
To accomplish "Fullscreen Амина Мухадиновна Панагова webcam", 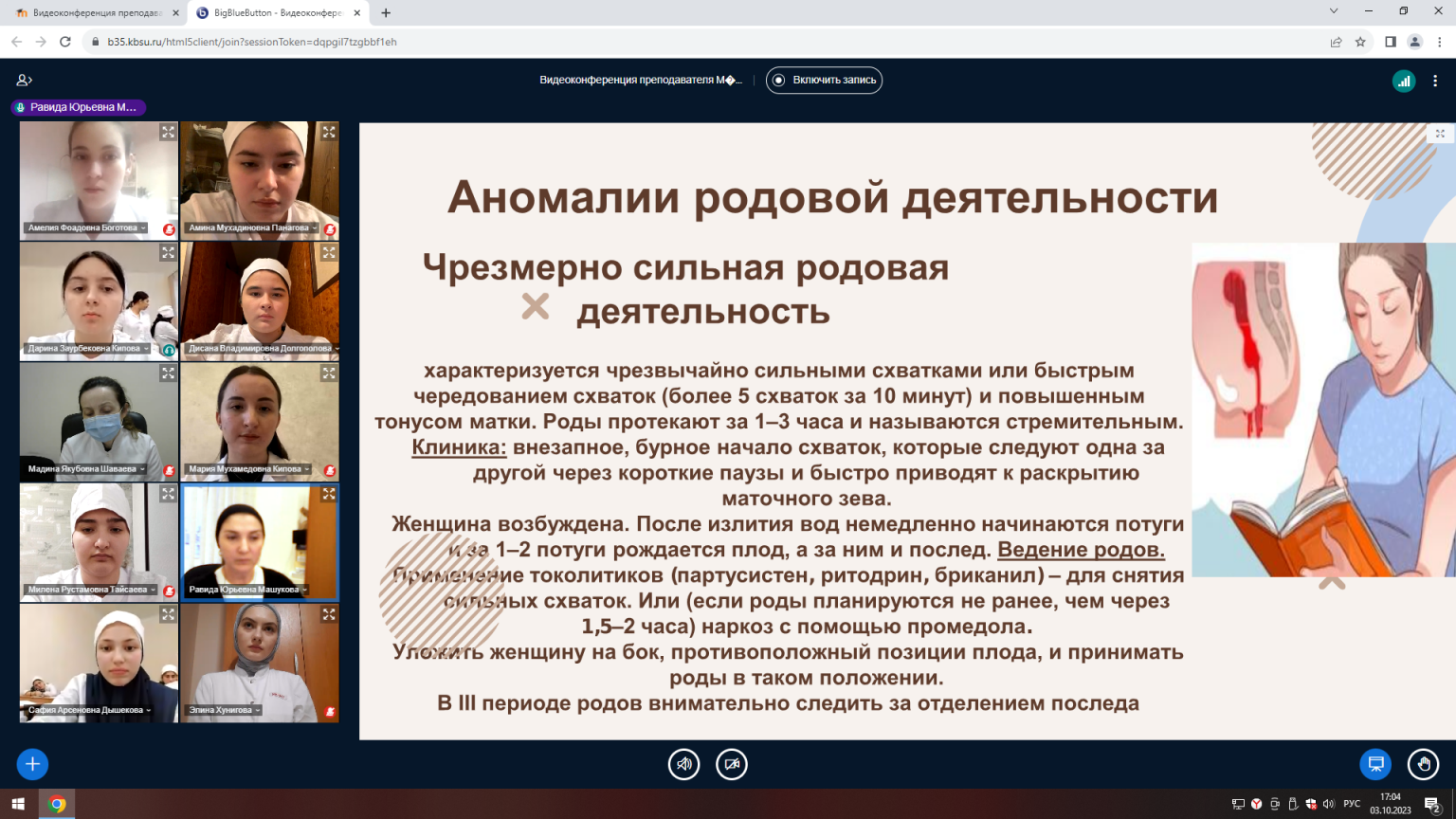I will 329,133.
